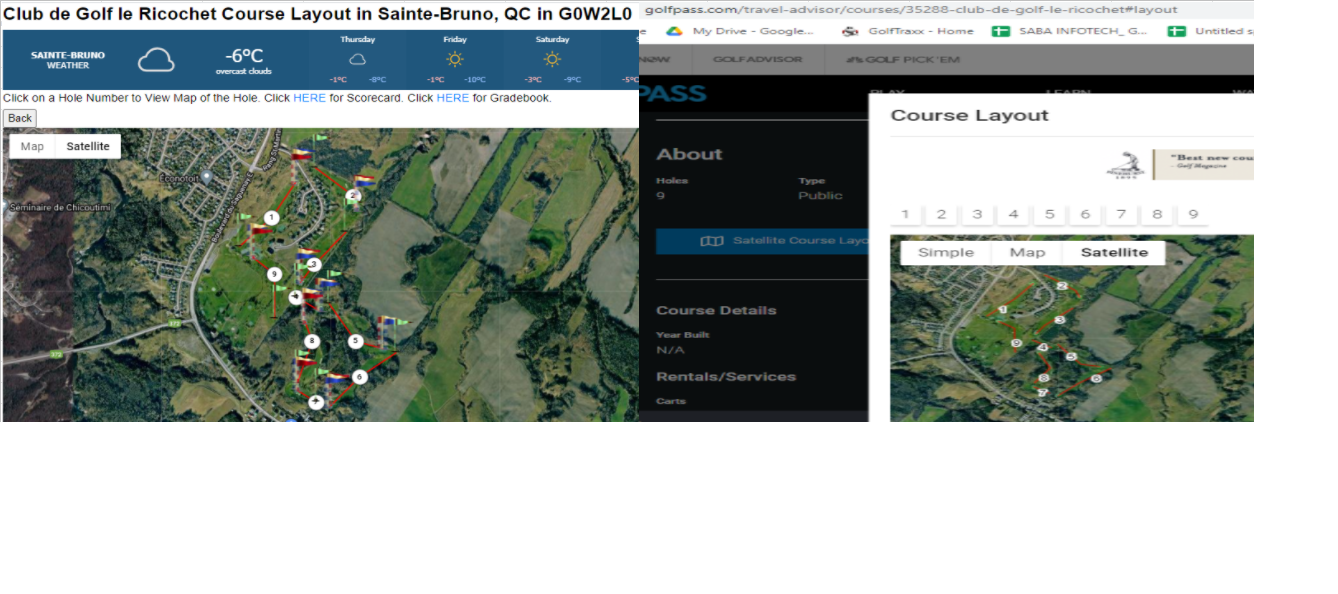
Task: Click hole 9 marker on left satellite map
Action: tap(274, 274)
